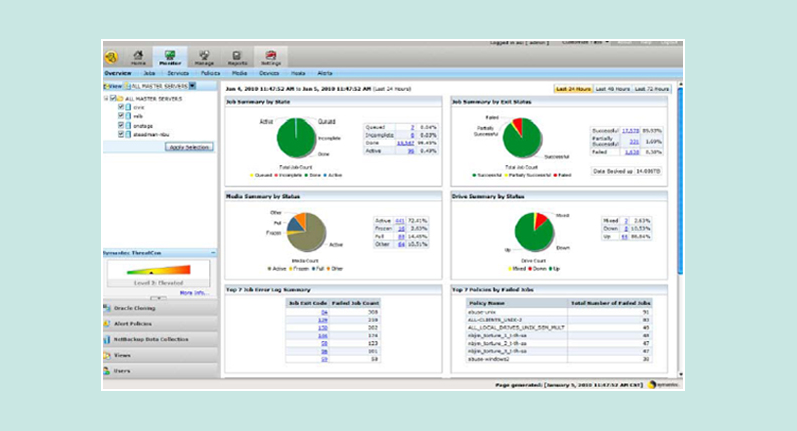Open the ALL MASTER SERVERS view dropdown
Image resolution: width=797 pixels, height=431 pixels.
(192, 86)
